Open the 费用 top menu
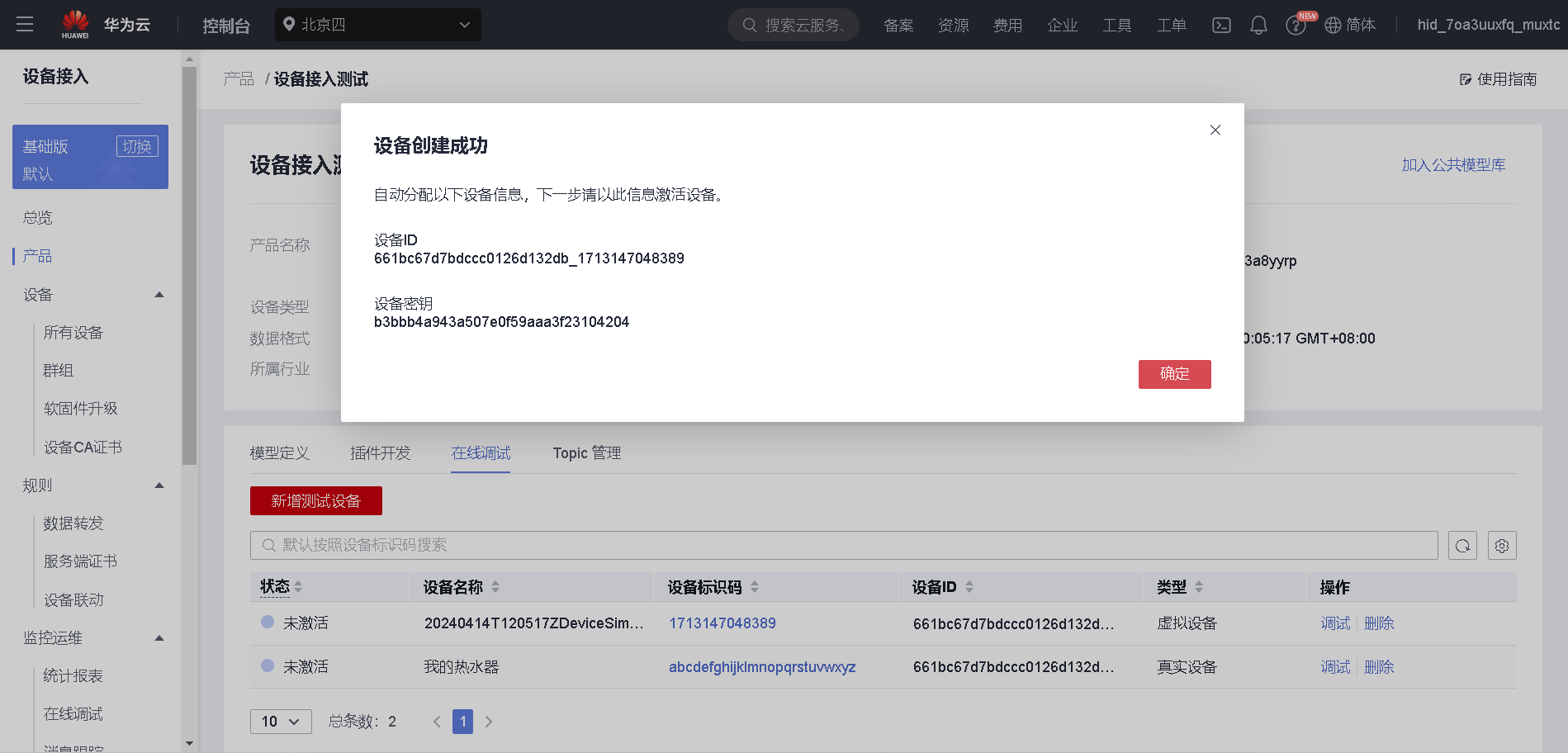The height and width of the screenshot is (753, 1568). [1007, 26]
